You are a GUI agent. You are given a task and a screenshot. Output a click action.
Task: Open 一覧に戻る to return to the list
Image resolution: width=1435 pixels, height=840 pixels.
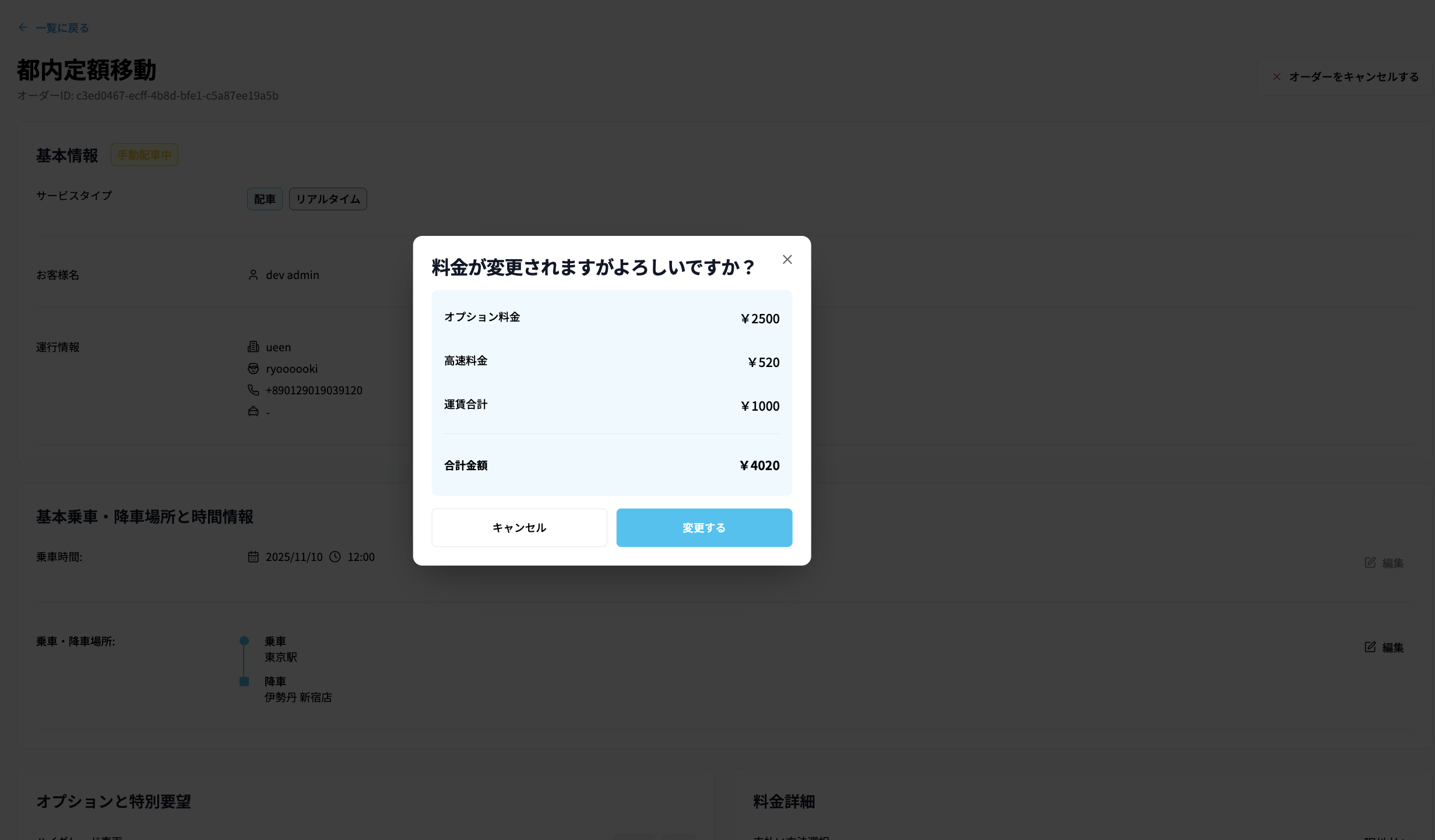(x=61, y=27)
